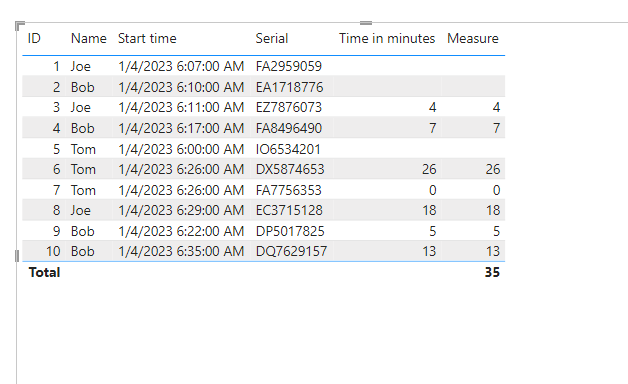Select serial cell DX5874653

coord(290,169)
